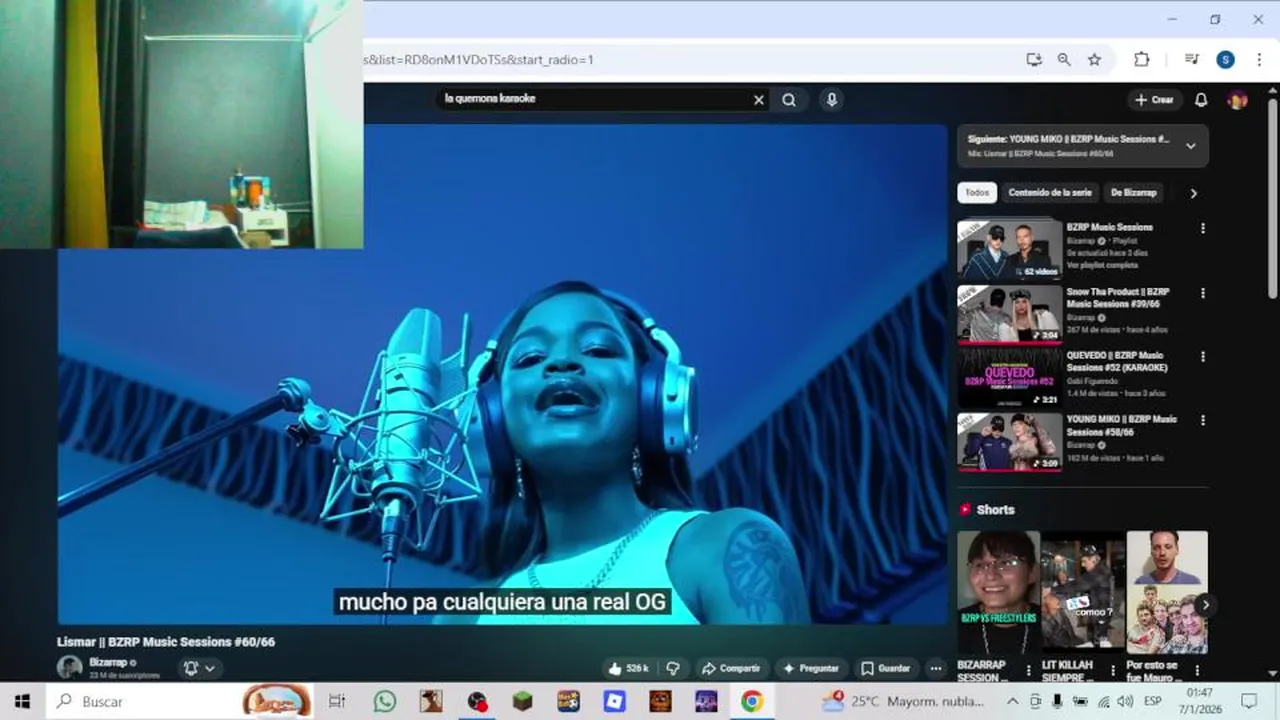Open the Chrome extensions puzzle icon
The image size is (1280, 720).
pos(1141,60)
